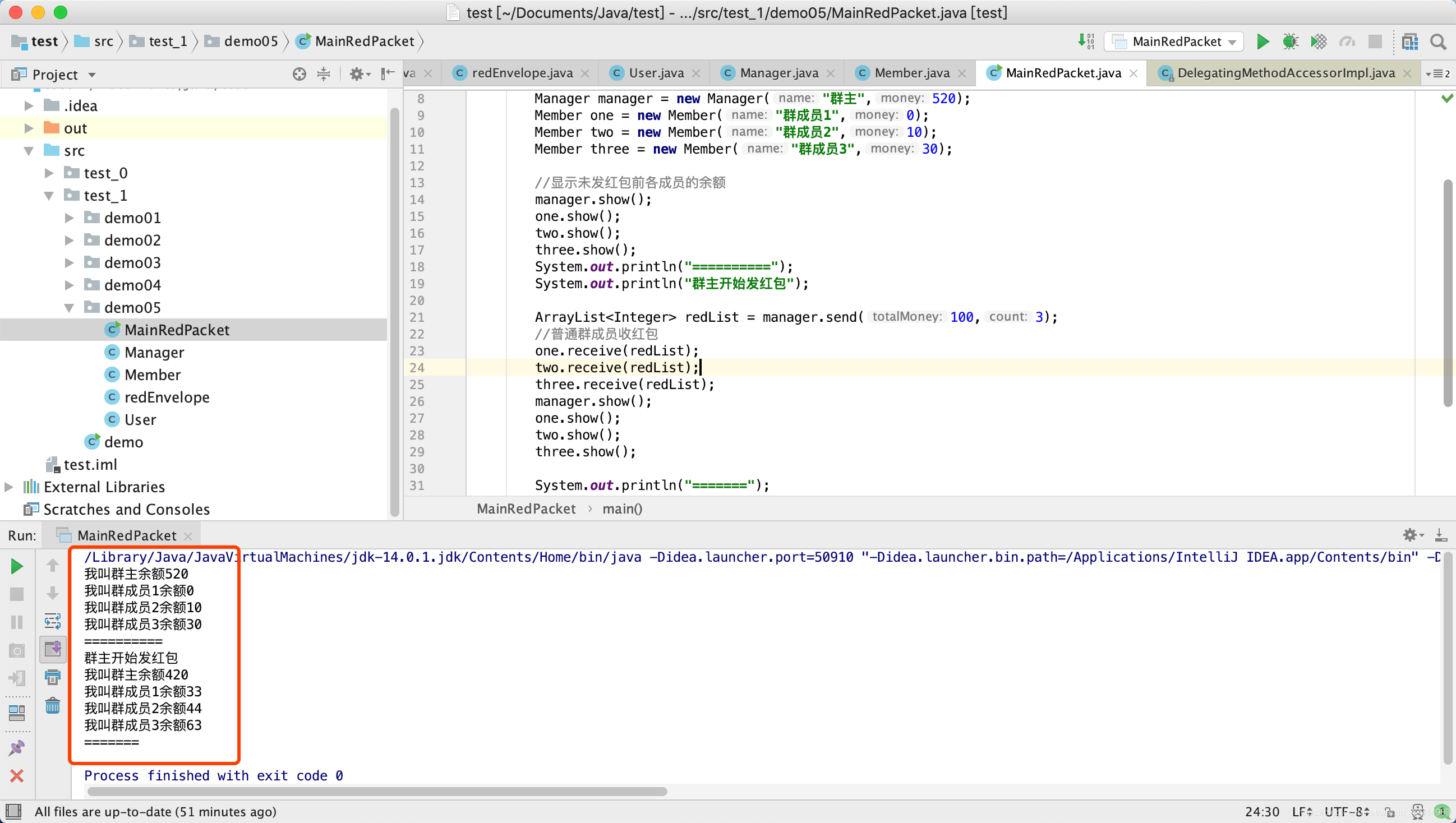Viewport: 1456px width, 823px height.
Task: Expand the demo01 package
Action: 69,218
